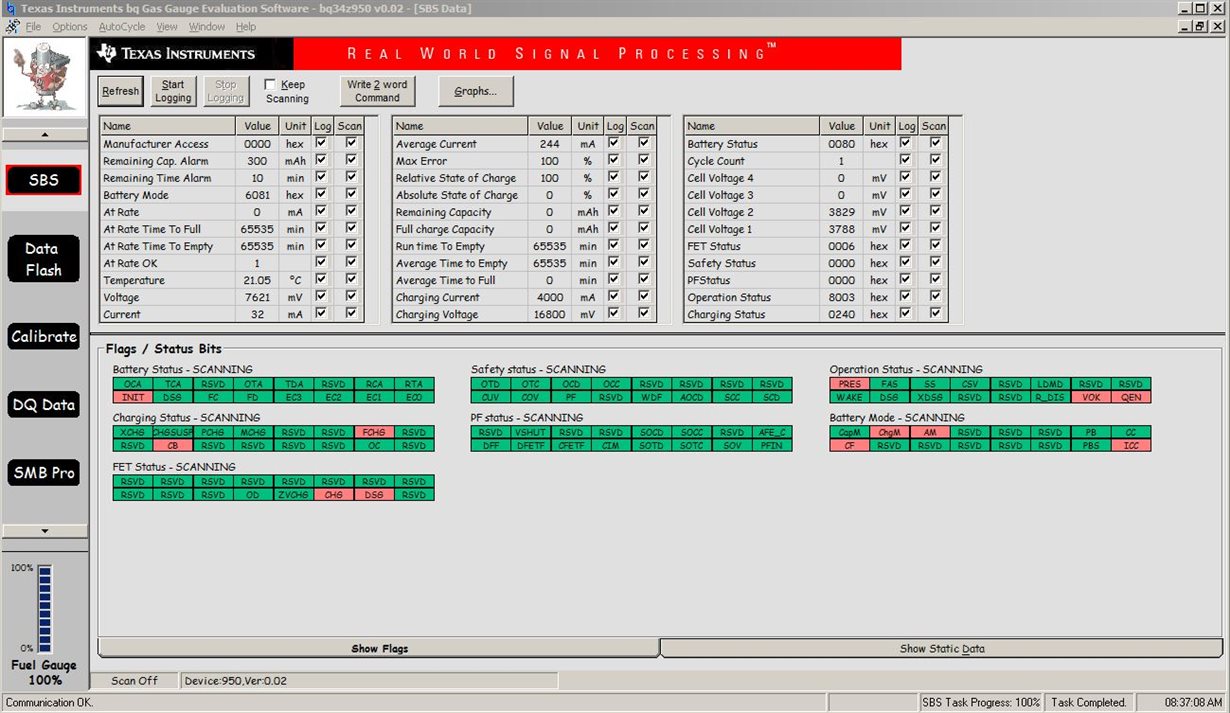Click the Stop Logging button

pyautogui.click(x=226, y=91)
